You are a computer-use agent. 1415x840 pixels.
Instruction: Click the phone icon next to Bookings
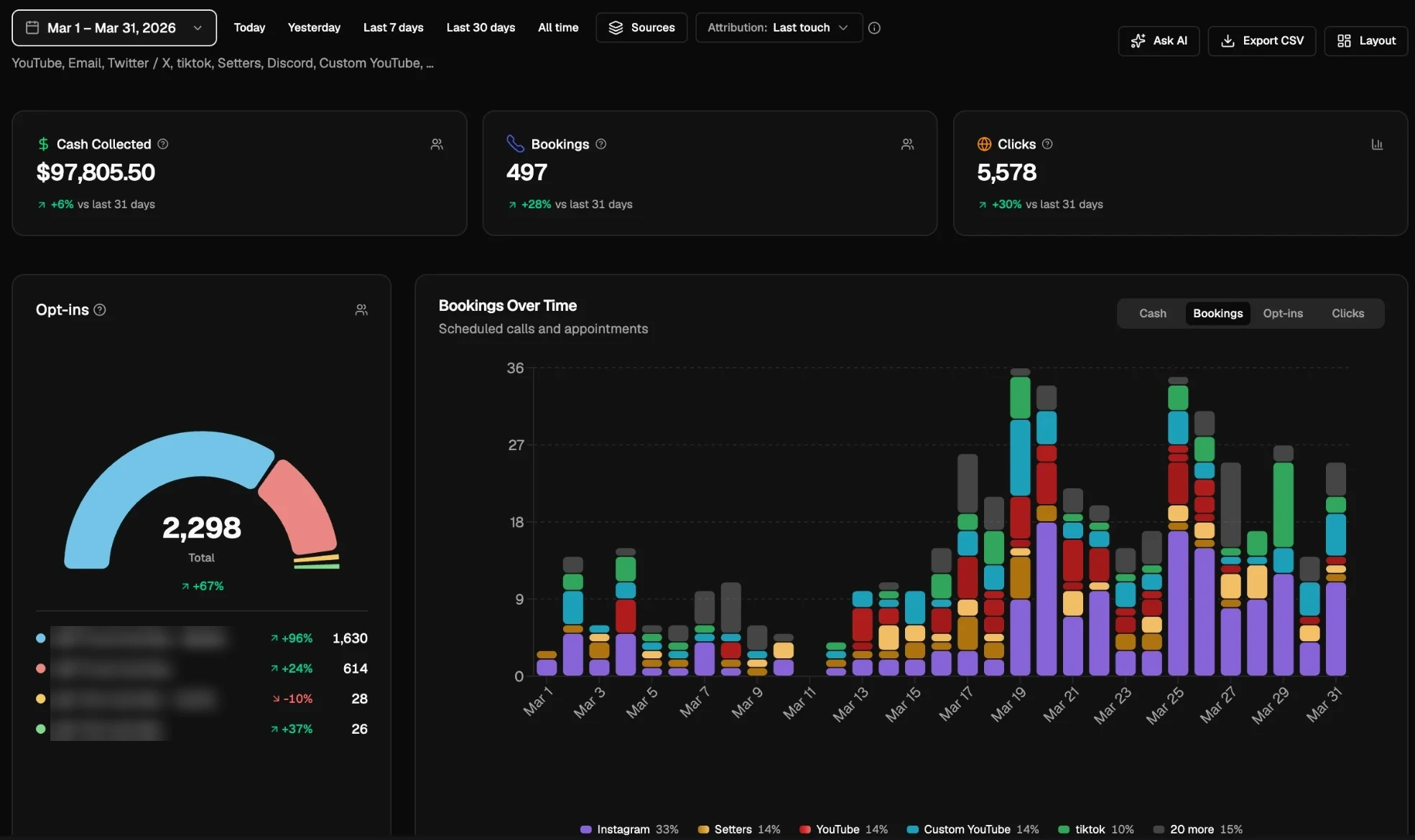pos(515,144)
